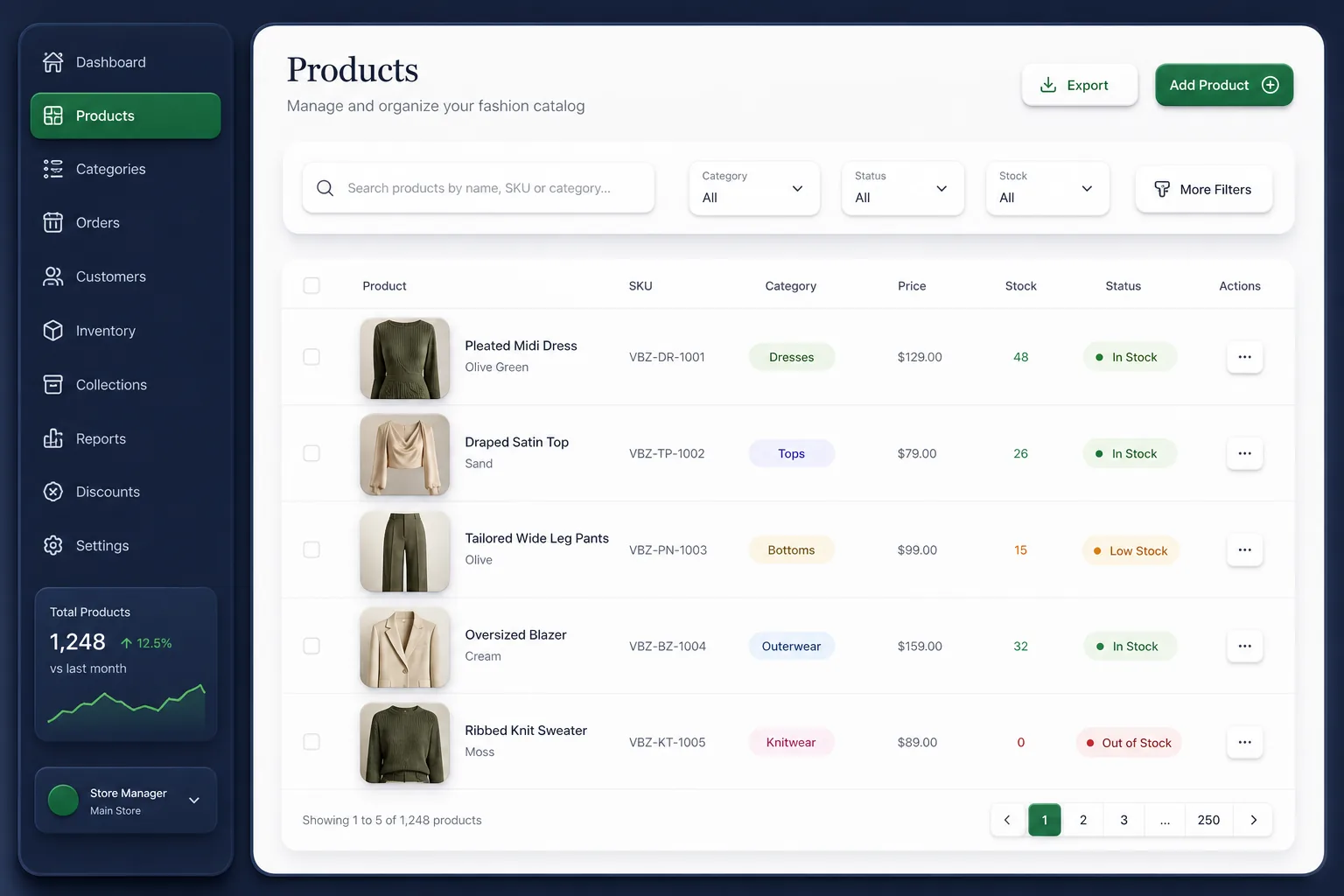Open the Pleated Midi Dress thumbnail
Viewport: 1344px width, 896px height.
click(405, 358)
